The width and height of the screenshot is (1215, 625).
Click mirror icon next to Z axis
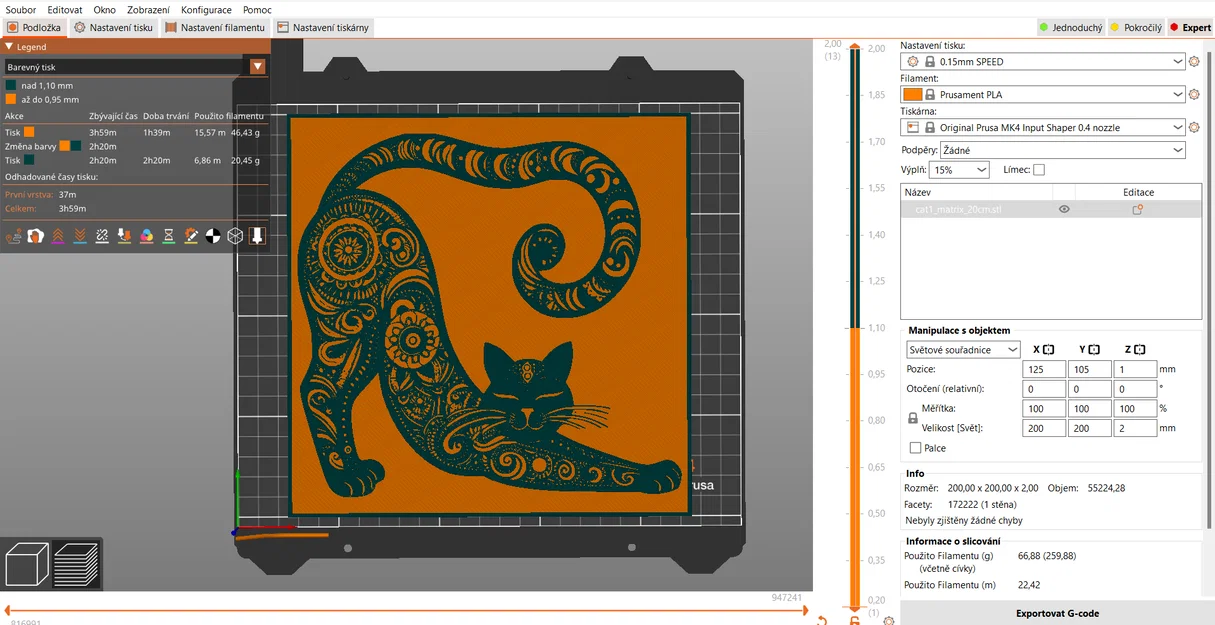point(1140,349)
